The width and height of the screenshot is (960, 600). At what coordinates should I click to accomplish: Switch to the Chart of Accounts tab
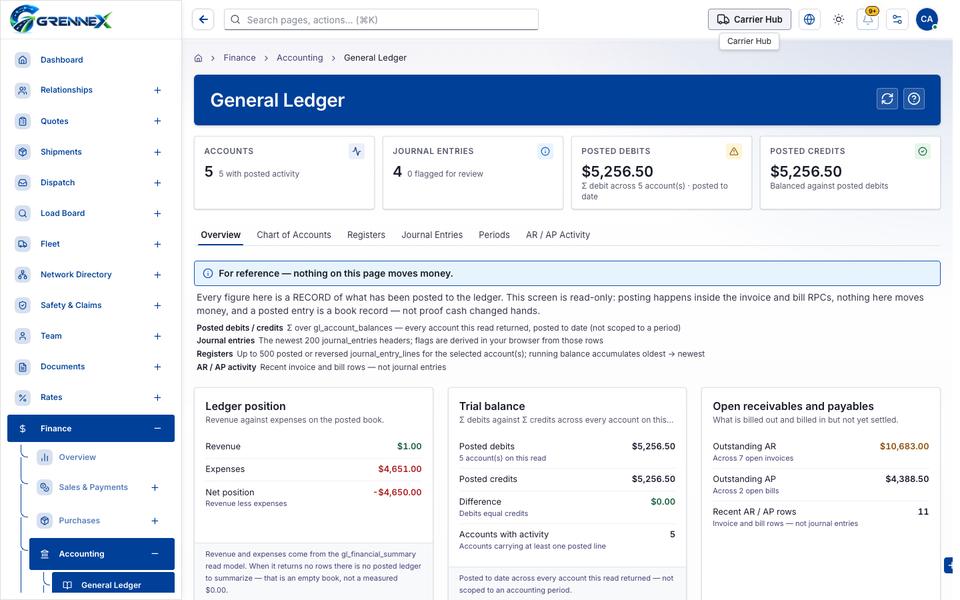pos(294,234)
